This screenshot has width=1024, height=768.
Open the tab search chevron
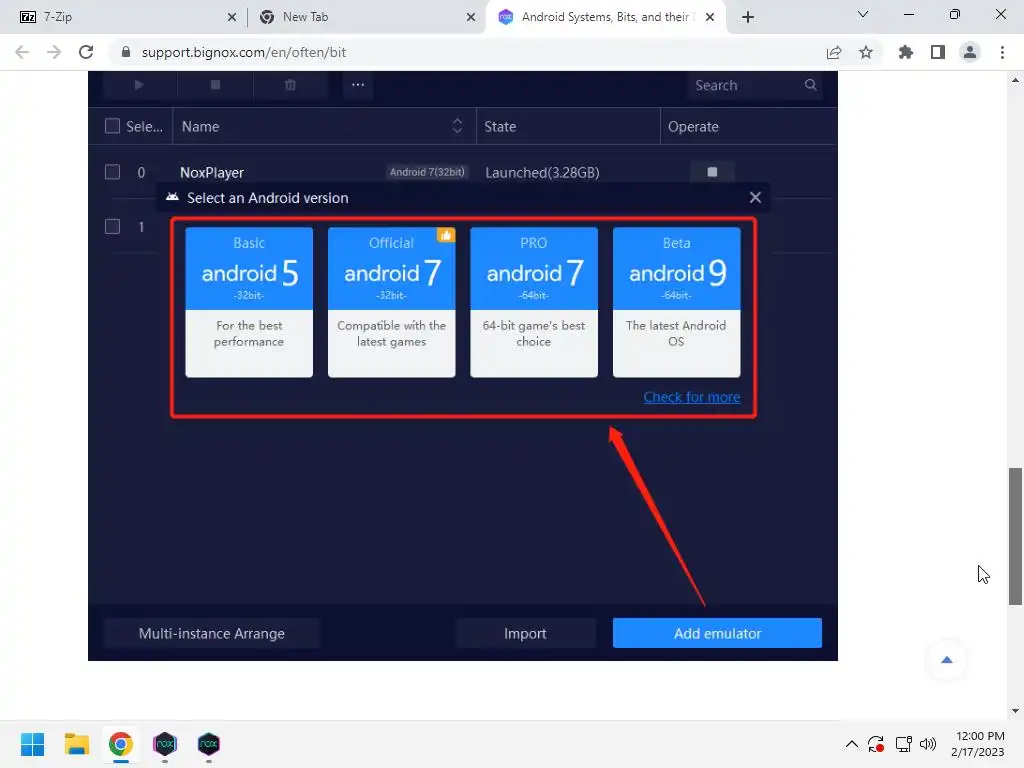[863, 14]
